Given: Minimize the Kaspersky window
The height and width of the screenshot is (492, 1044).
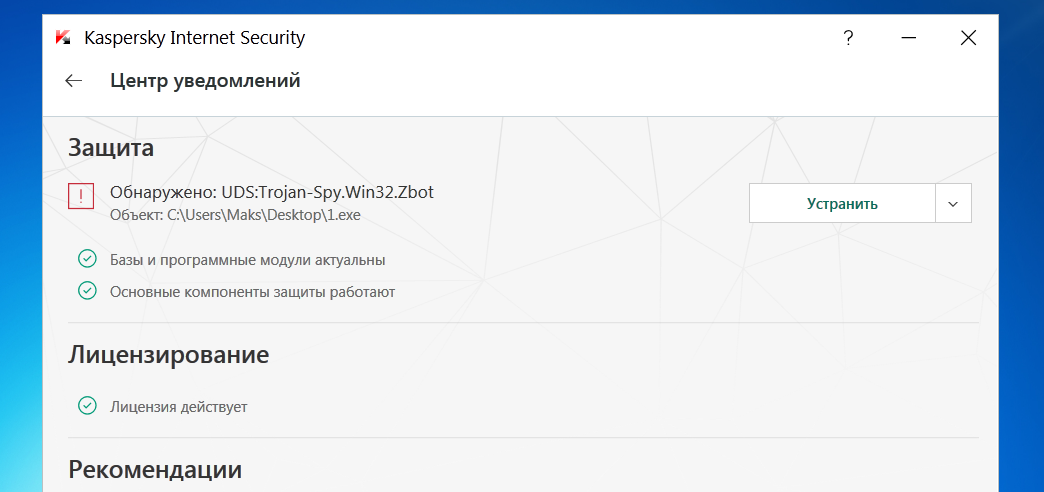Looking at the screenshot, I should coord(908,38).
